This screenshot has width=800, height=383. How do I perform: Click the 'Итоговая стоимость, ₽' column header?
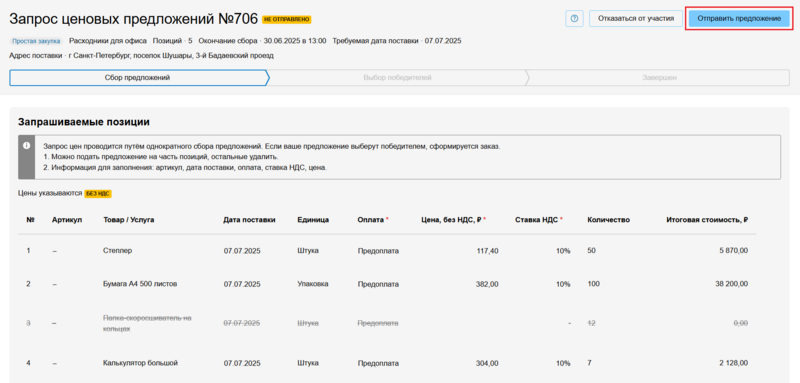pyautogui.click(x=707, y=220)
